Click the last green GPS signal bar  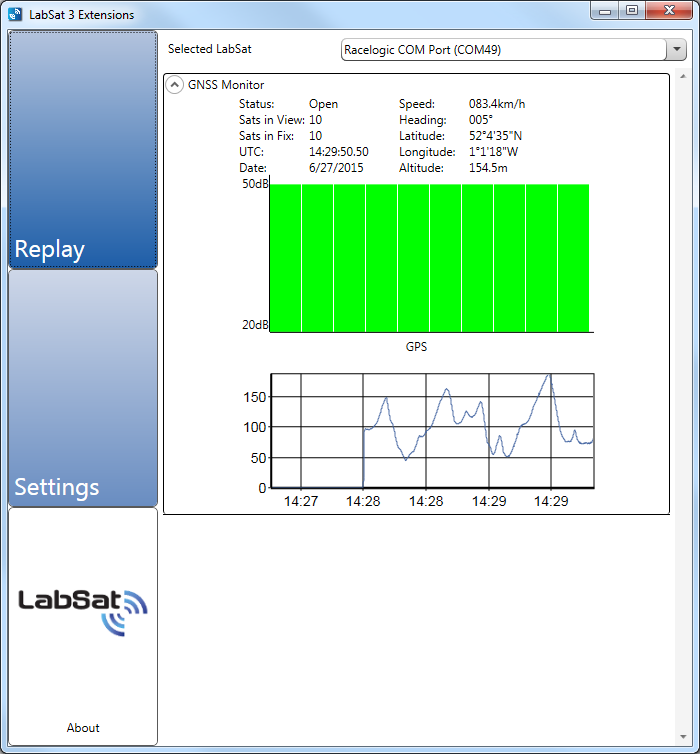point(574,258)
